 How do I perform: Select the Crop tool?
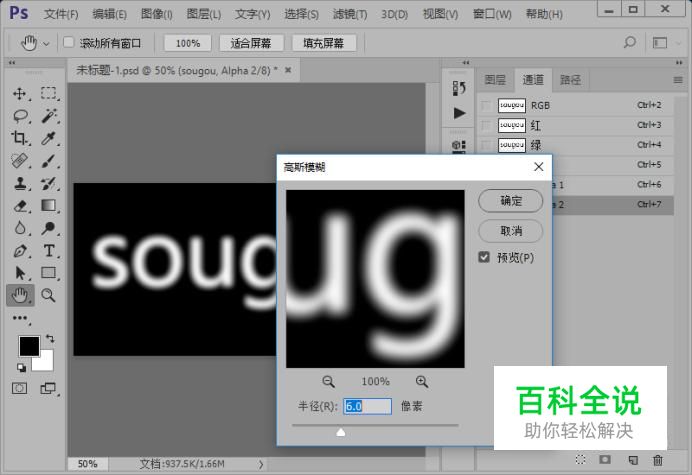coord(19,138)
